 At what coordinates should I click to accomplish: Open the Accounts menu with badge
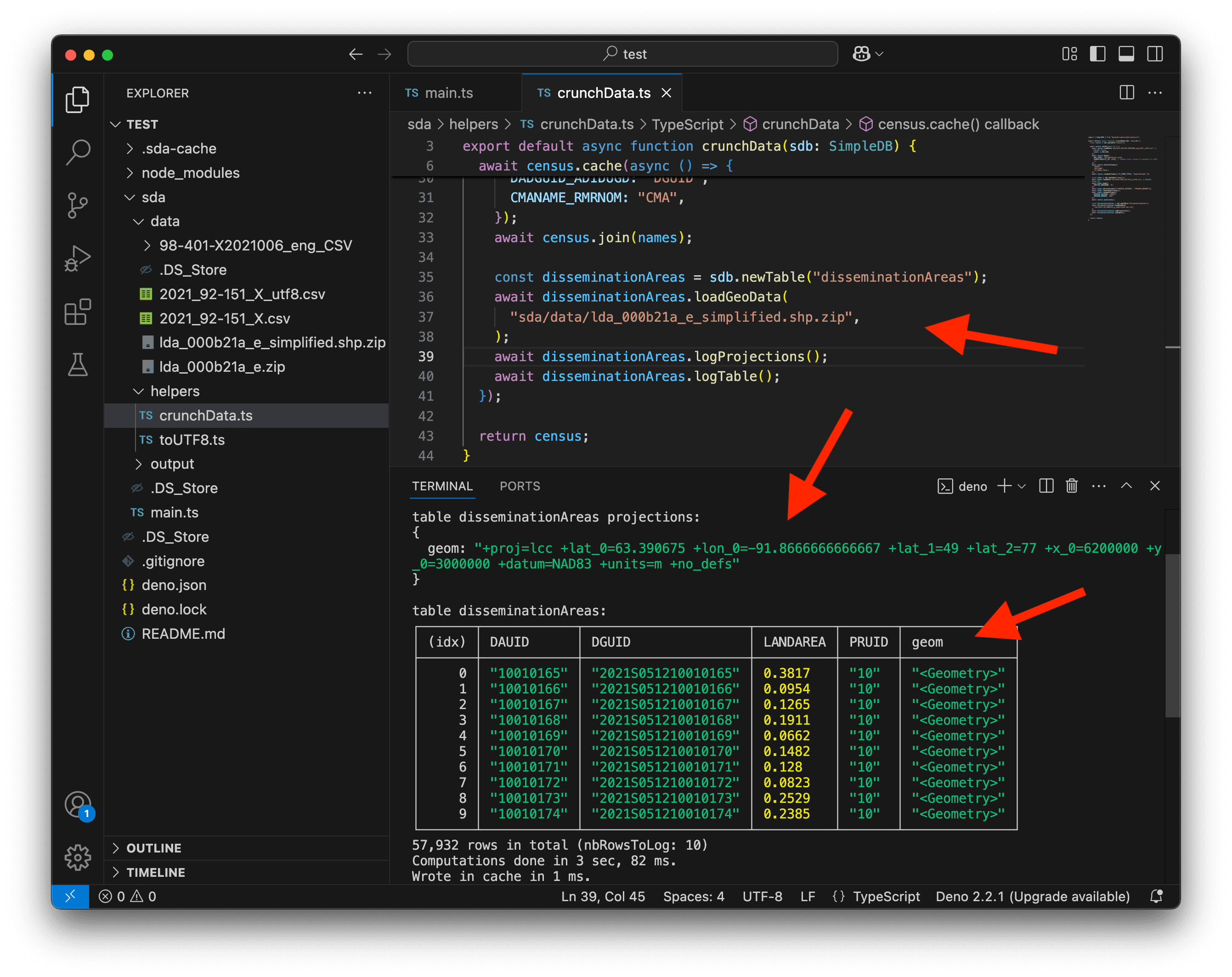tap(78, 805)
